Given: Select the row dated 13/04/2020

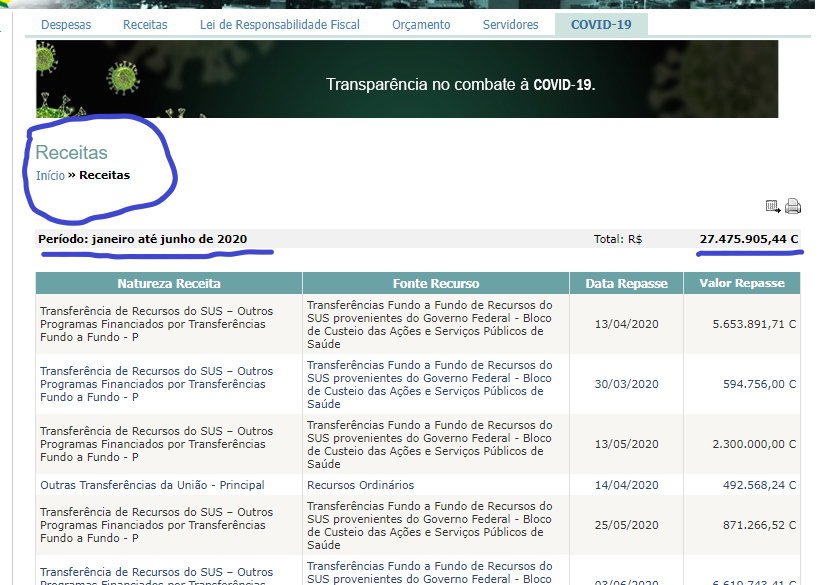Looking at the screenshot, I should [x=626, y=324].
